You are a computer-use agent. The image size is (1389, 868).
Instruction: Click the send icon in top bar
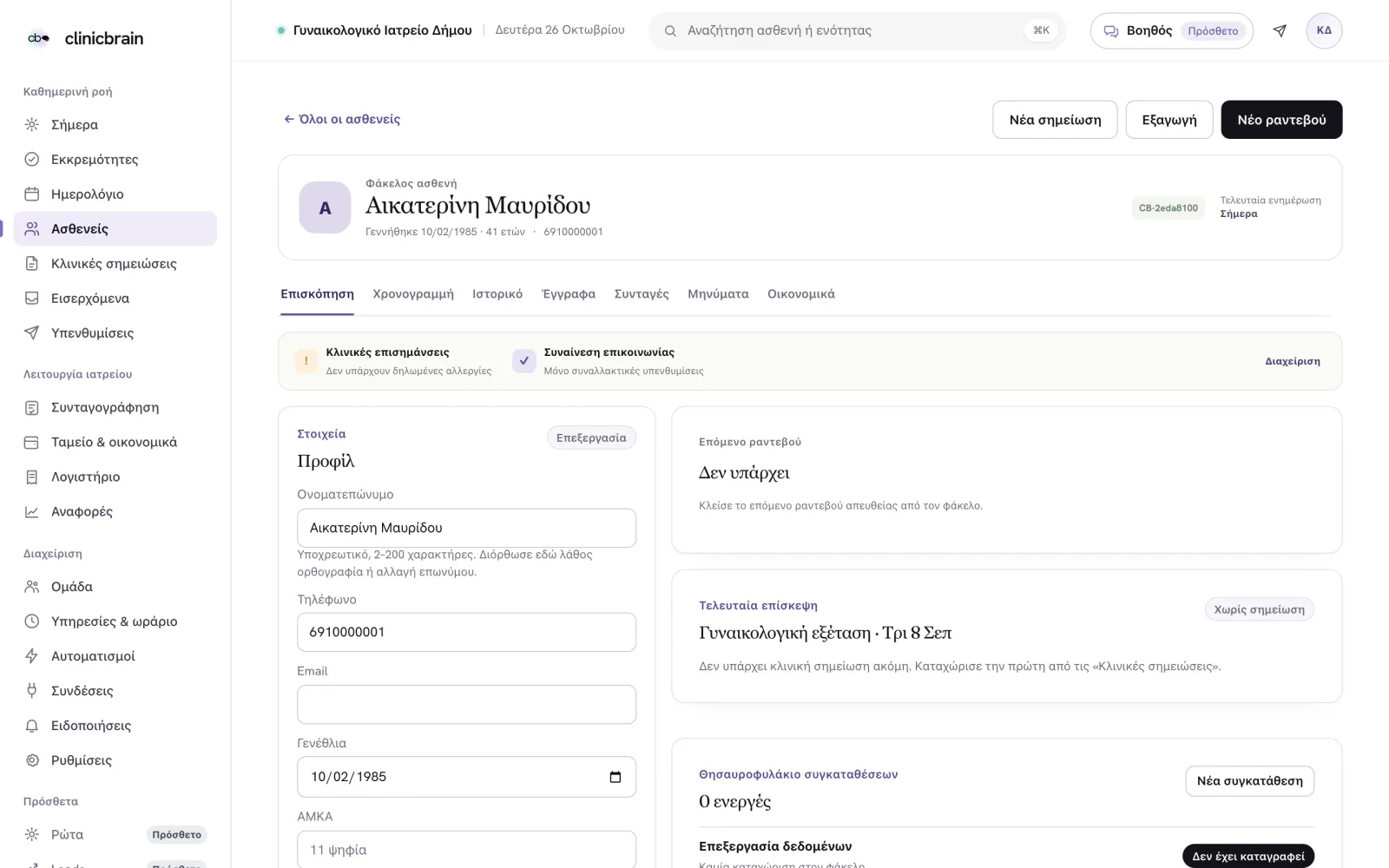coord(1280,30)
